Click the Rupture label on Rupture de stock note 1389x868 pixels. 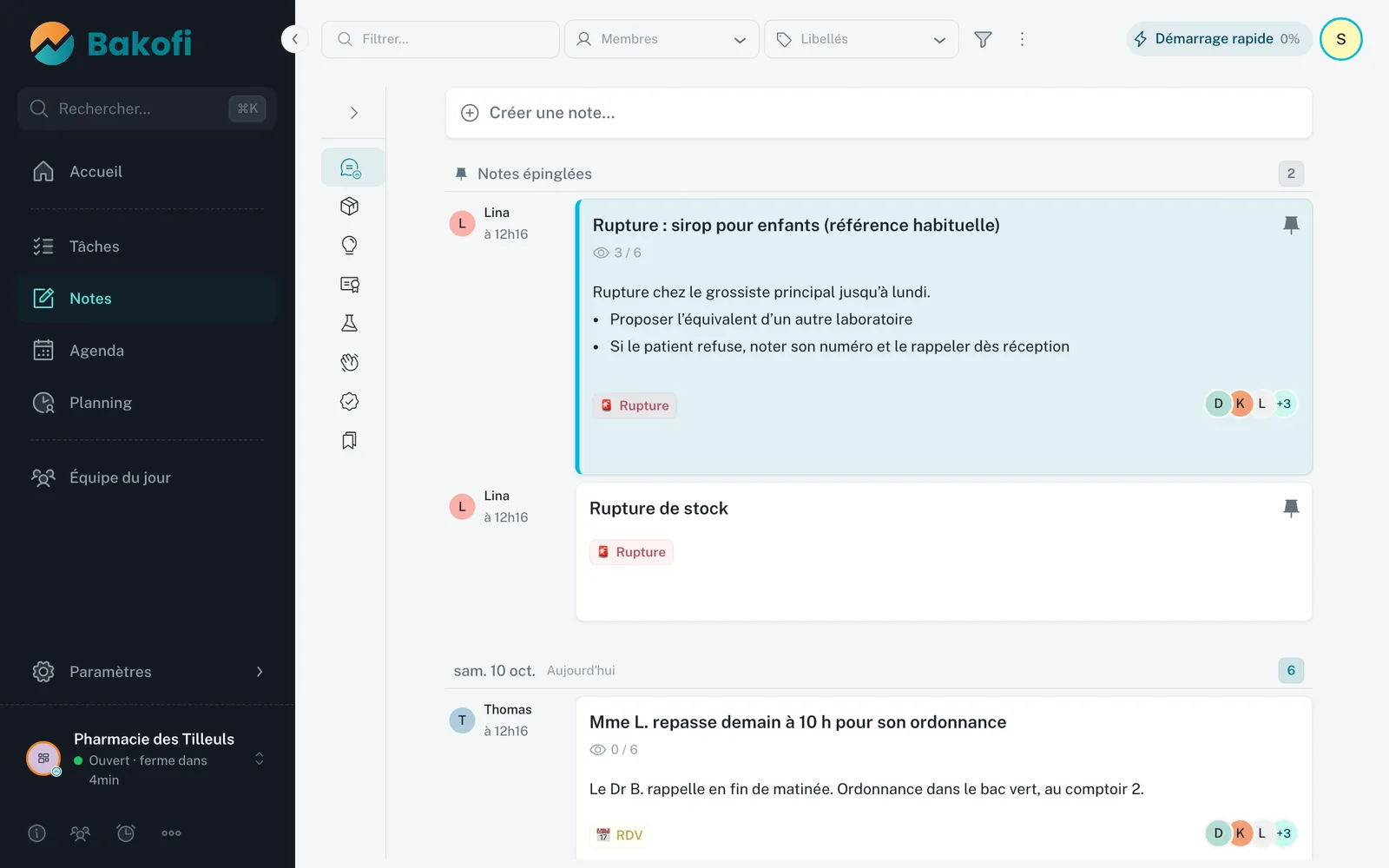pyautogui.click(x=631, y=552)
